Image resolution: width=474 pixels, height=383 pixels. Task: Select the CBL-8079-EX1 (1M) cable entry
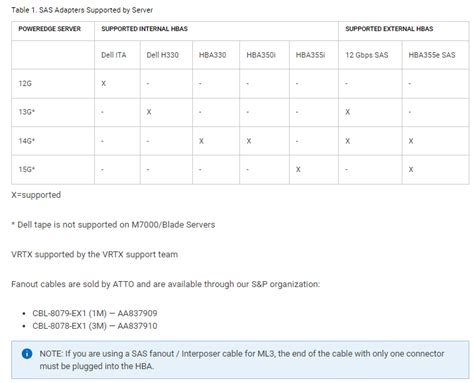pyautogui.click(x=95, y=313)
